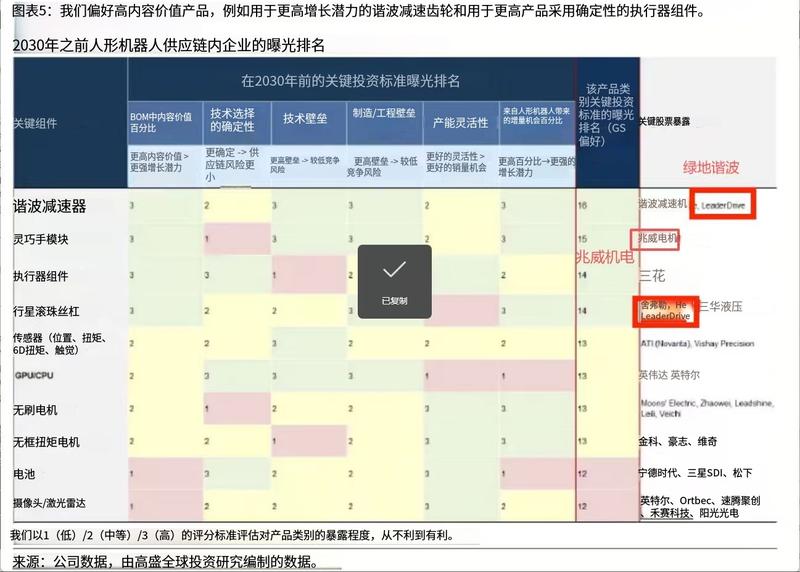Click the checkmark icon in the 已复制 popup

tap(394, 269)
